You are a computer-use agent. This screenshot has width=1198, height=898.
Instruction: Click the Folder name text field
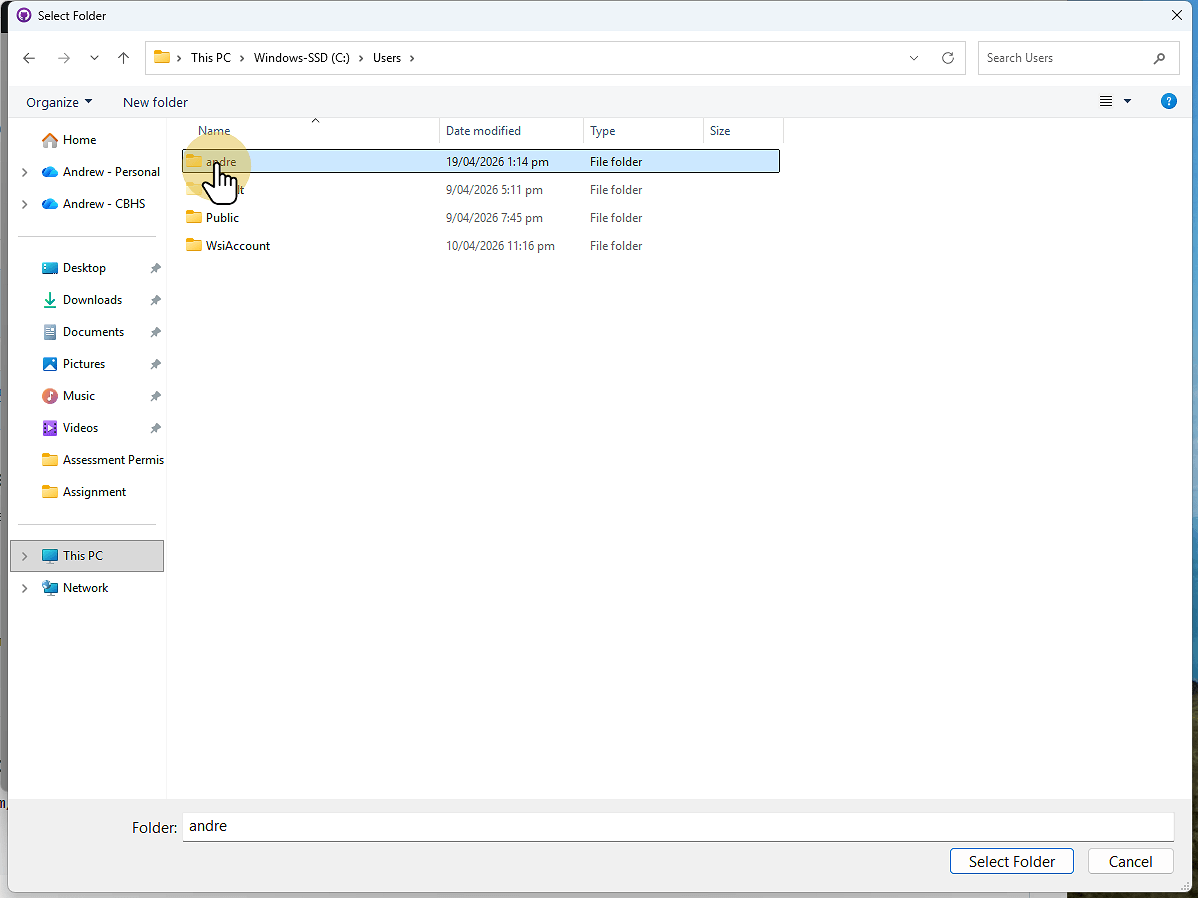tap(676, 827)
